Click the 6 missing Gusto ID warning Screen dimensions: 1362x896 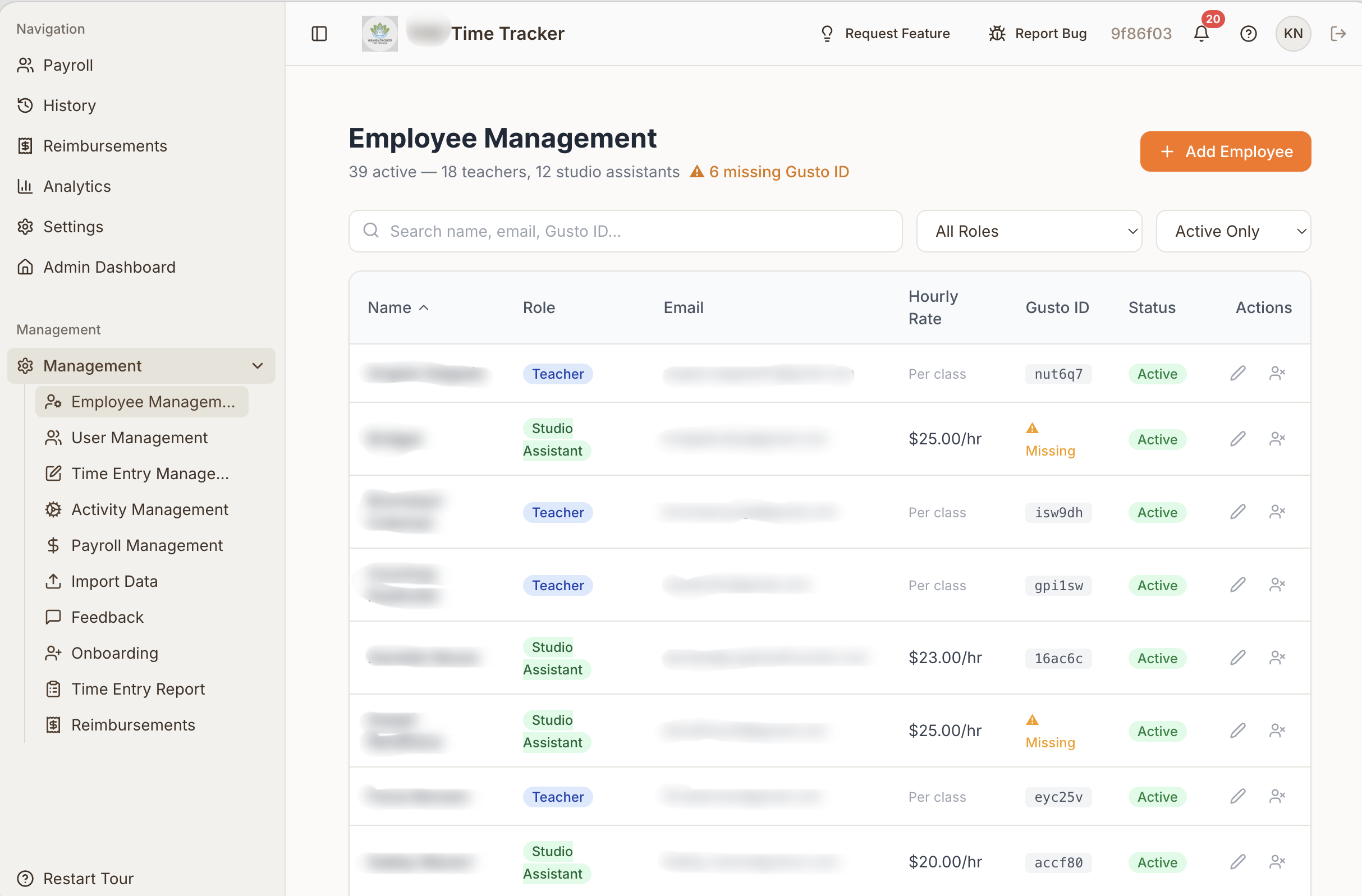[769, 172]
